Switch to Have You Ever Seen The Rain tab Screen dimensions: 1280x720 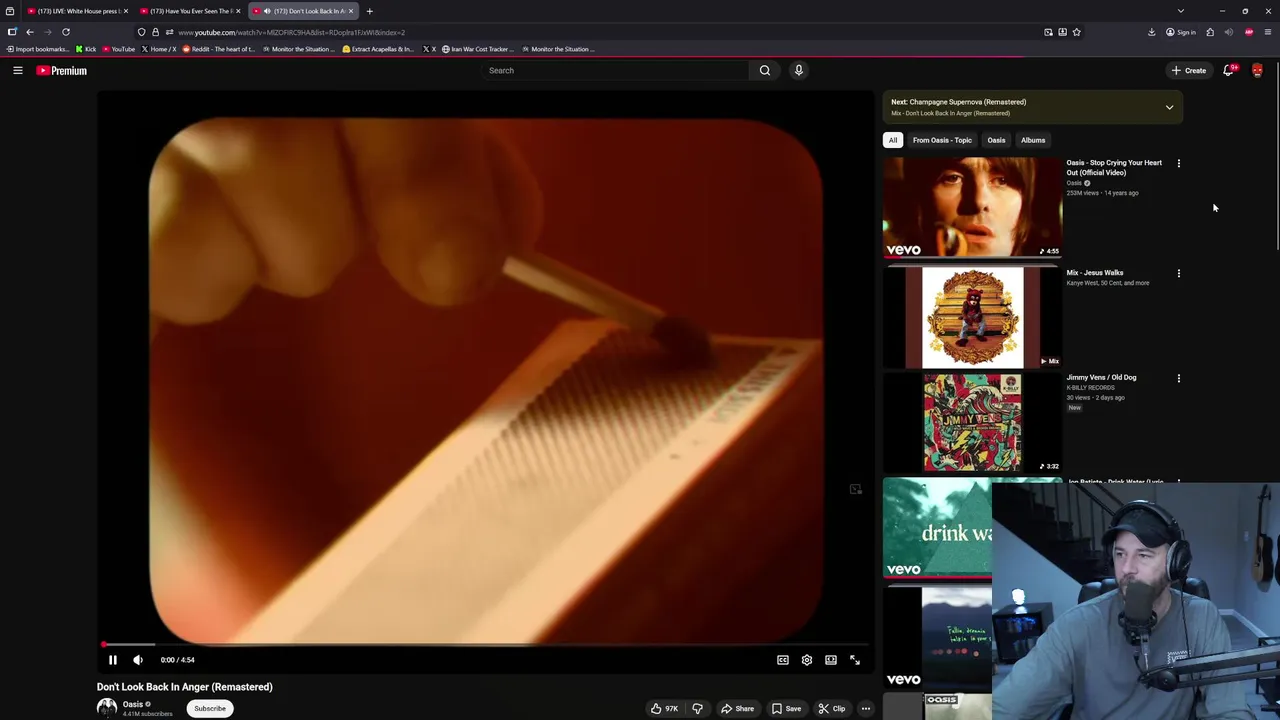(190, 11)
